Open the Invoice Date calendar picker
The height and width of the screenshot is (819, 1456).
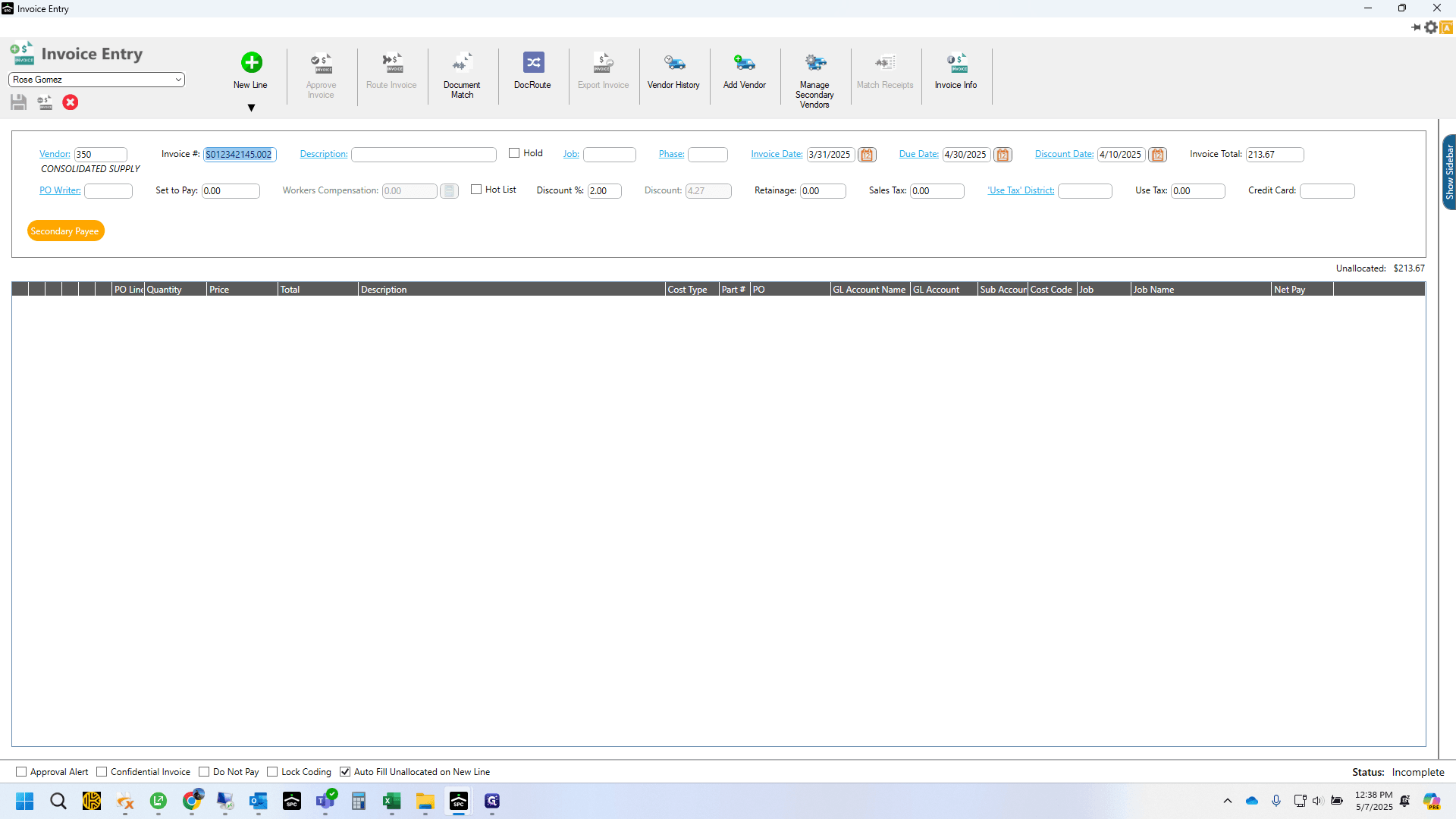click(x=867, y=155)
